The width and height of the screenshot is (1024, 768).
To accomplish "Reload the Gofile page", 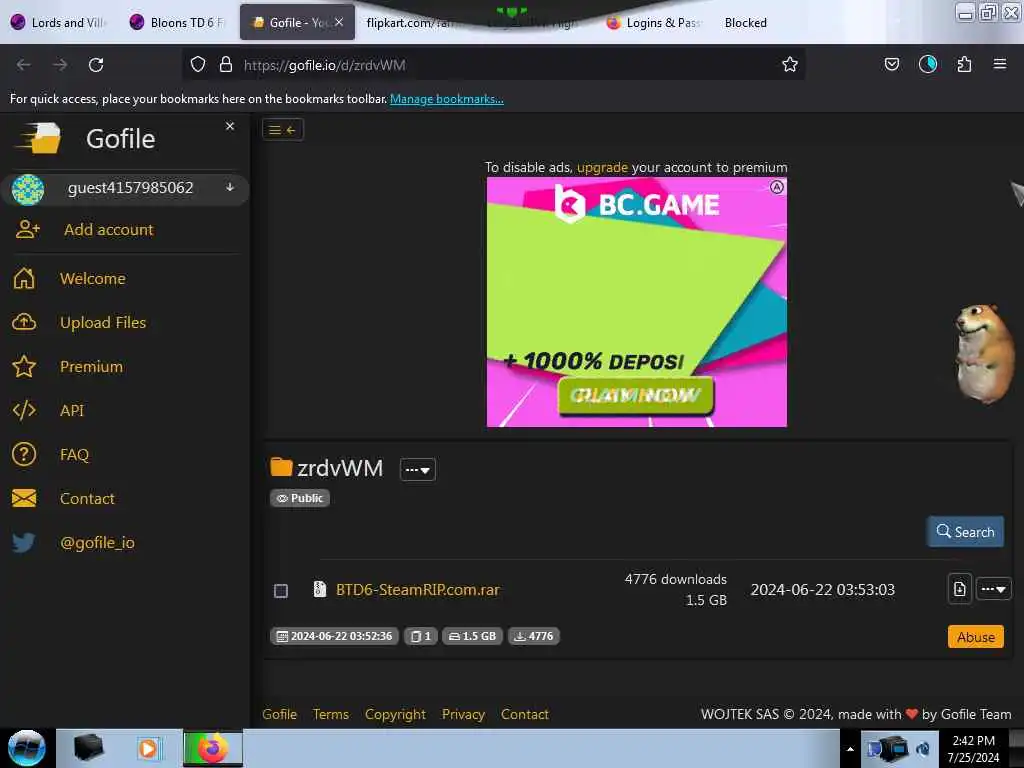I will (96, 65).
